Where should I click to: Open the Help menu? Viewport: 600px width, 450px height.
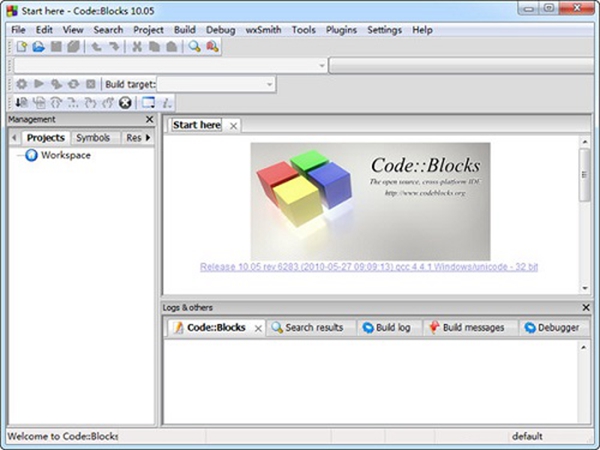422,30
